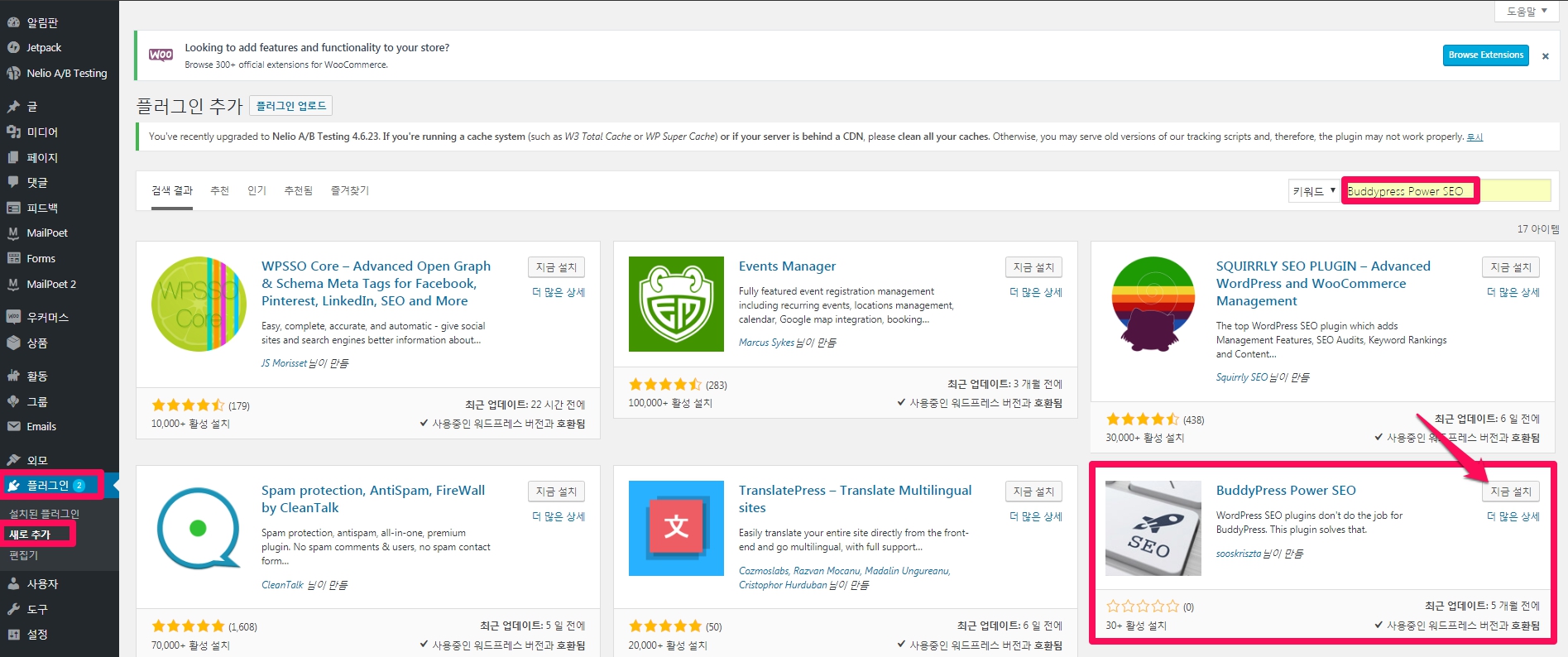This screenshot has height=657, width=1568.
Task: Click the CleanTalk author link
Action: [x=283, y=585]
